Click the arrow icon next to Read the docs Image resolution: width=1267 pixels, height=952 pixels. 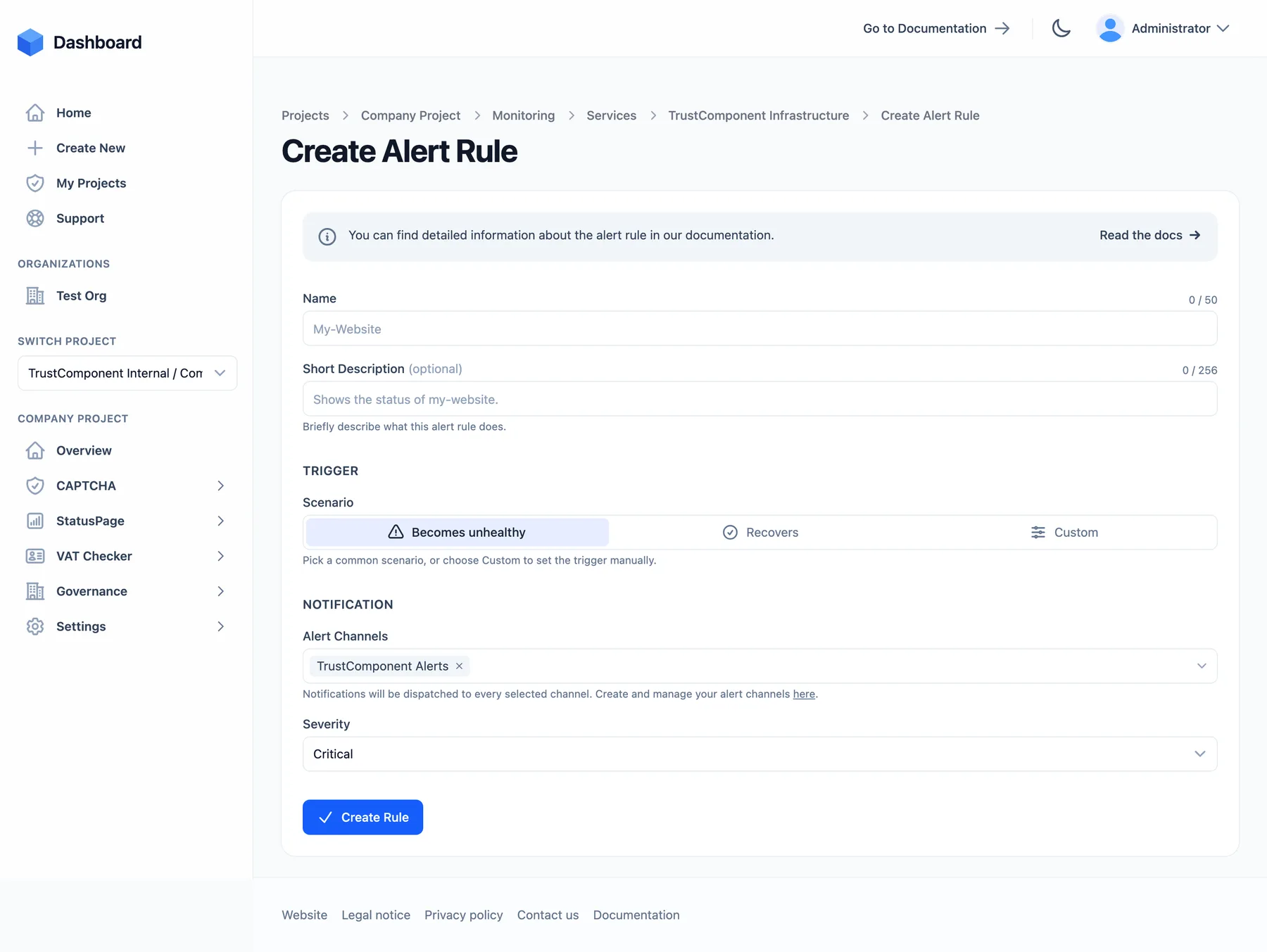pos(1194,235)
